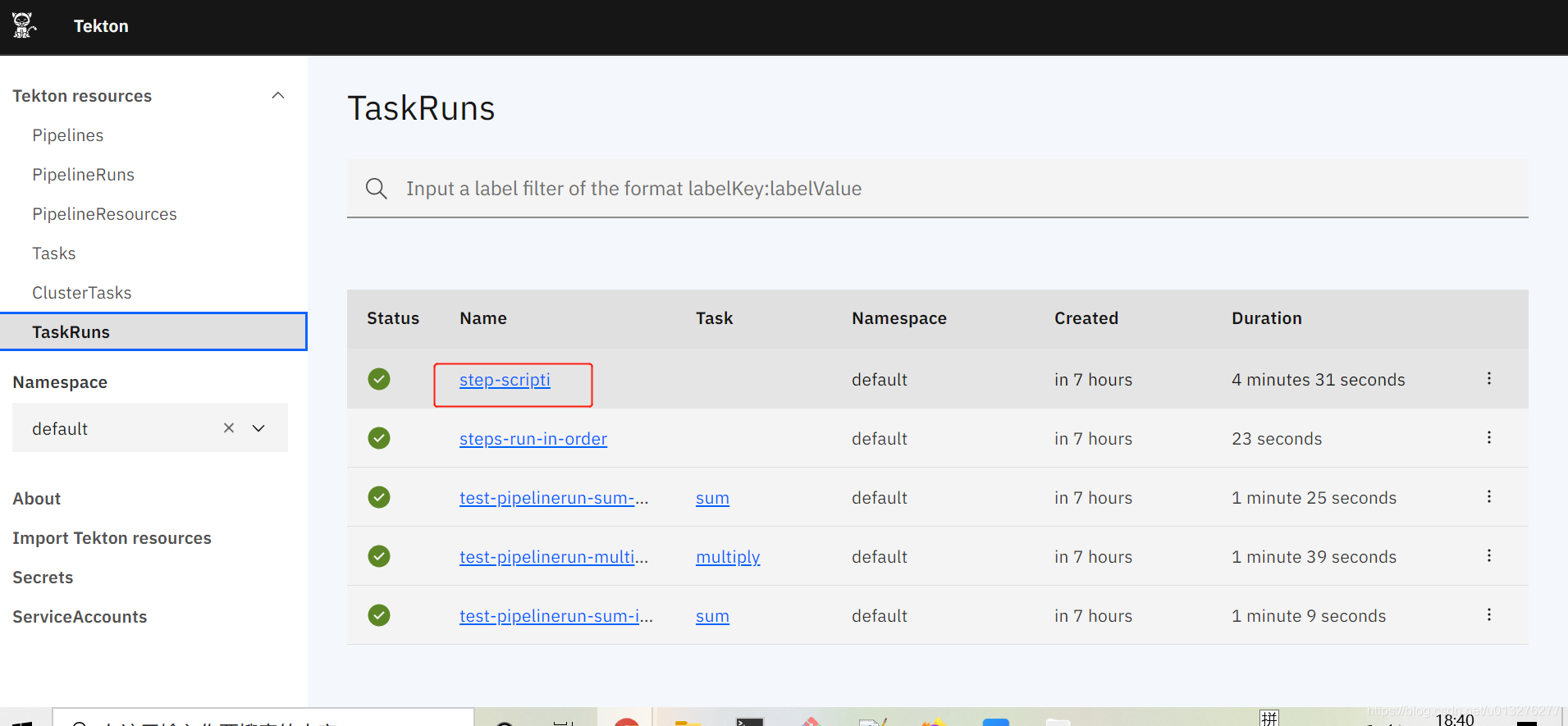Screen dimensions: 1568x726
Task: Open overflow menu for steps-run-in-order row
Action: (1488, 437)
